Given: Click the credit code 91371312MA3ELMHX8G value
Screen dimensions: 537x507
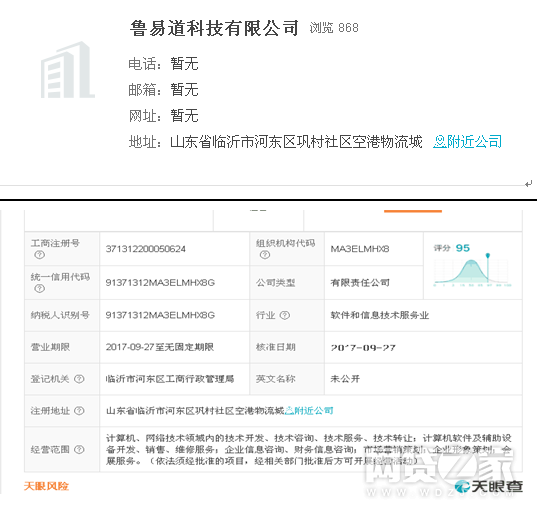Looking at the screenshot, I should click(x=160, y=283).
